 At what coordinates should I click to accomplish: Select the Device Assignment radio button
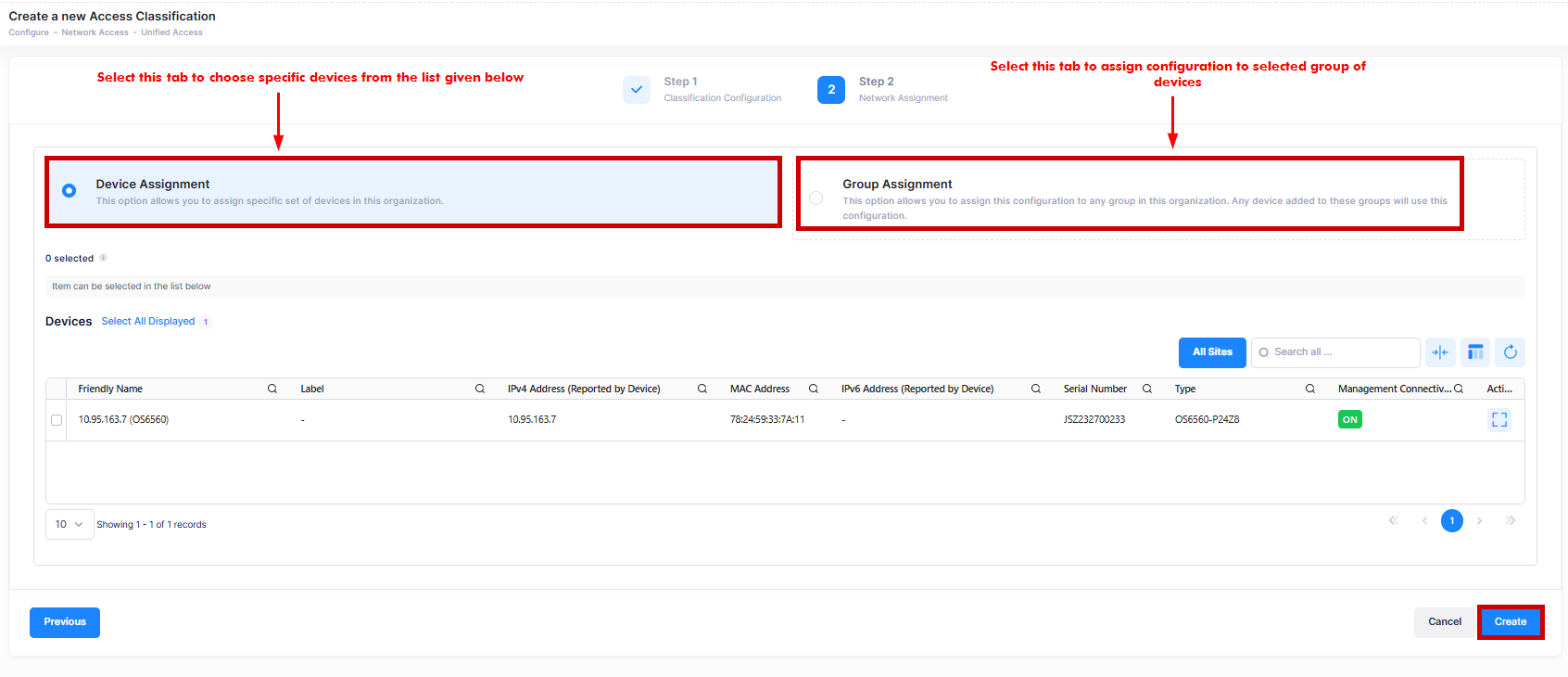tap(70, 191)
